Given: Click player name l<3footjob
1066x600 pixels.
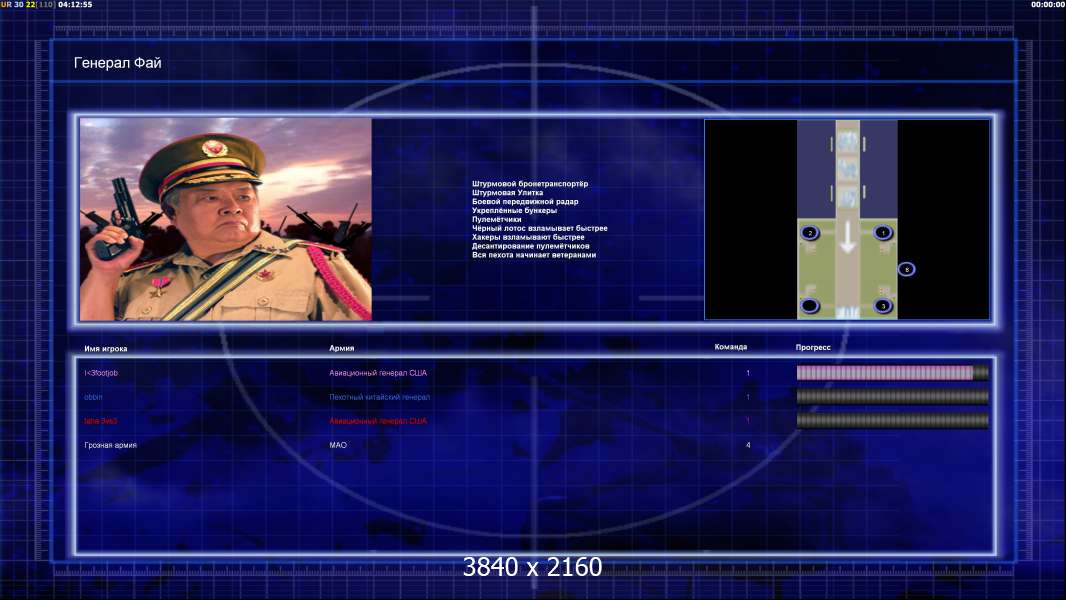Looking at the screenshot, I should (101, 373).
